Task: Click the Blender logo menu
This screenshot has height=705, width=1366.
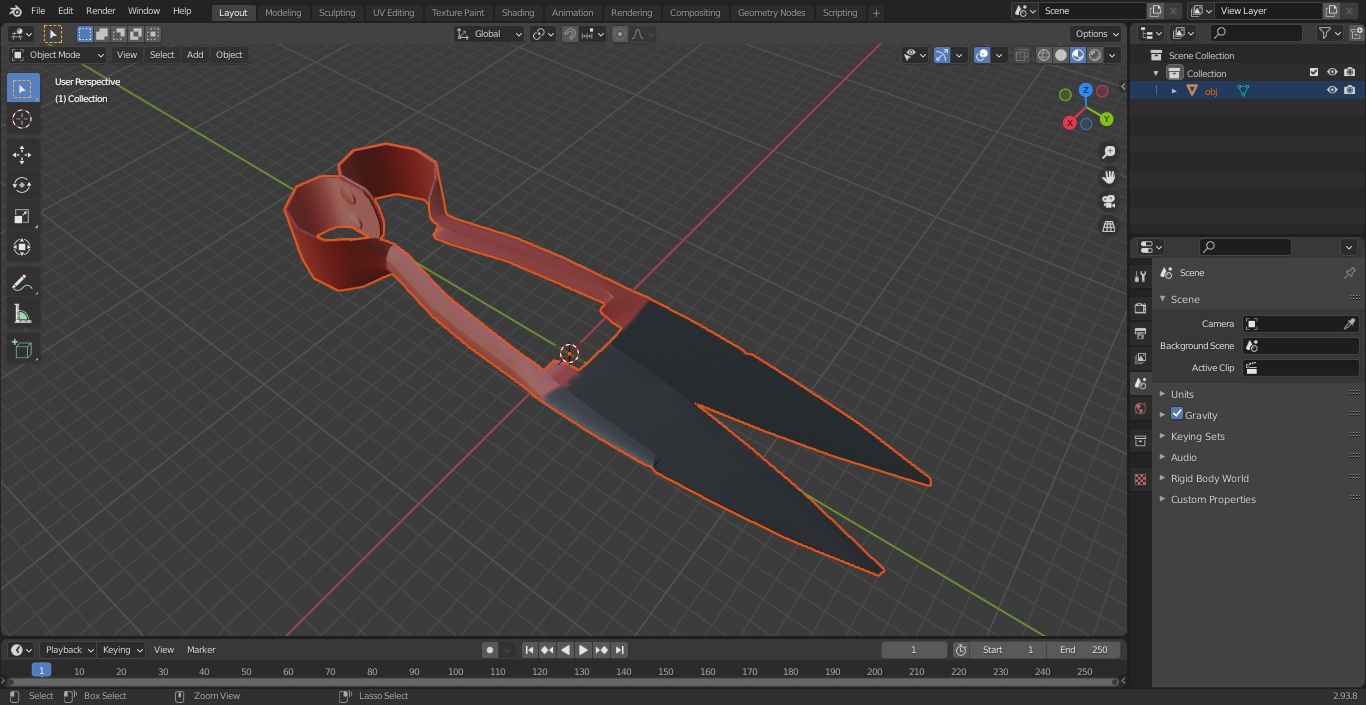Action: point(15,11)
